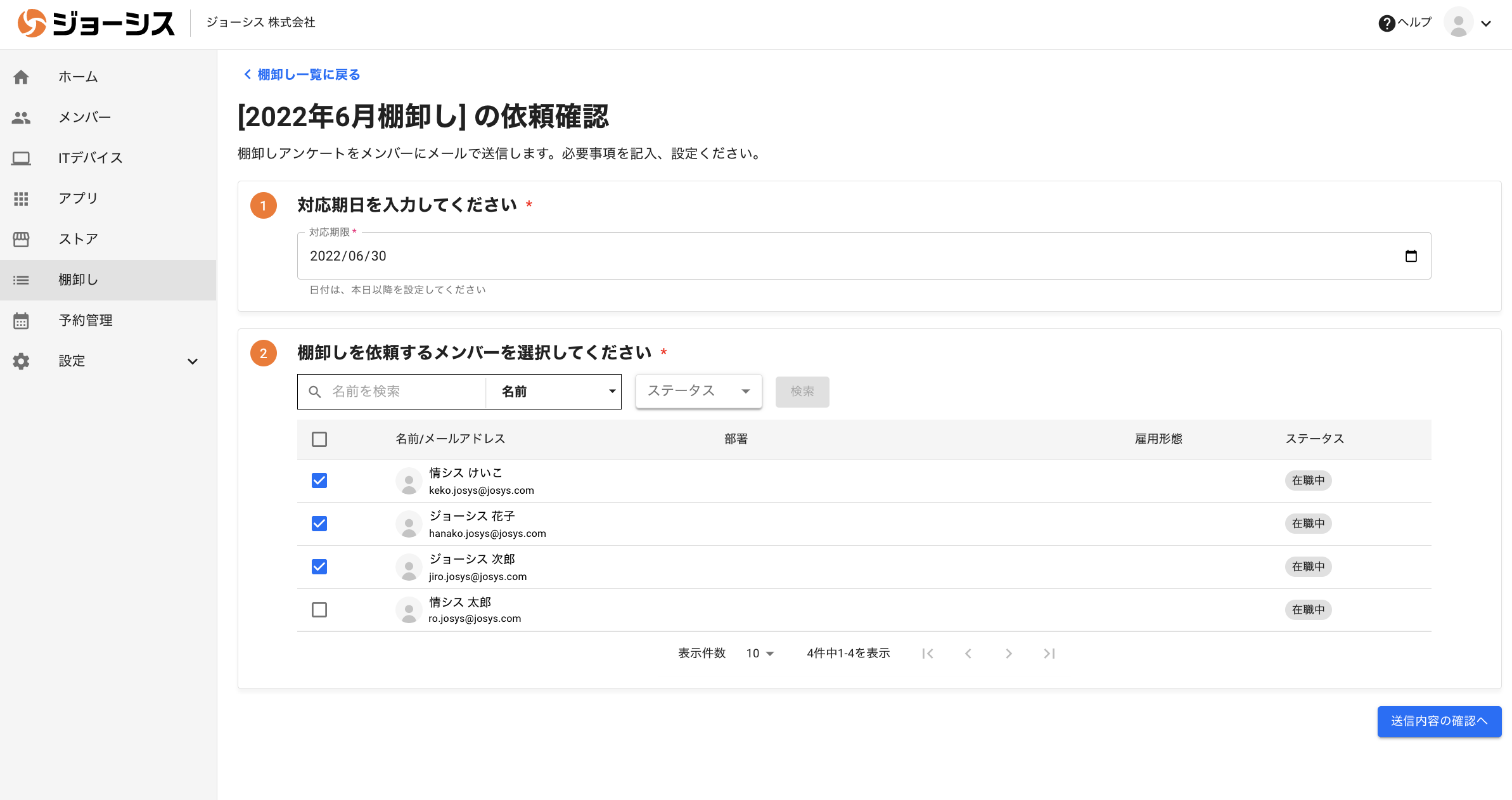Click 送信内容の確認へ button
The width and height of the screenshot is (1512, 800).
tap(1438, 721)
